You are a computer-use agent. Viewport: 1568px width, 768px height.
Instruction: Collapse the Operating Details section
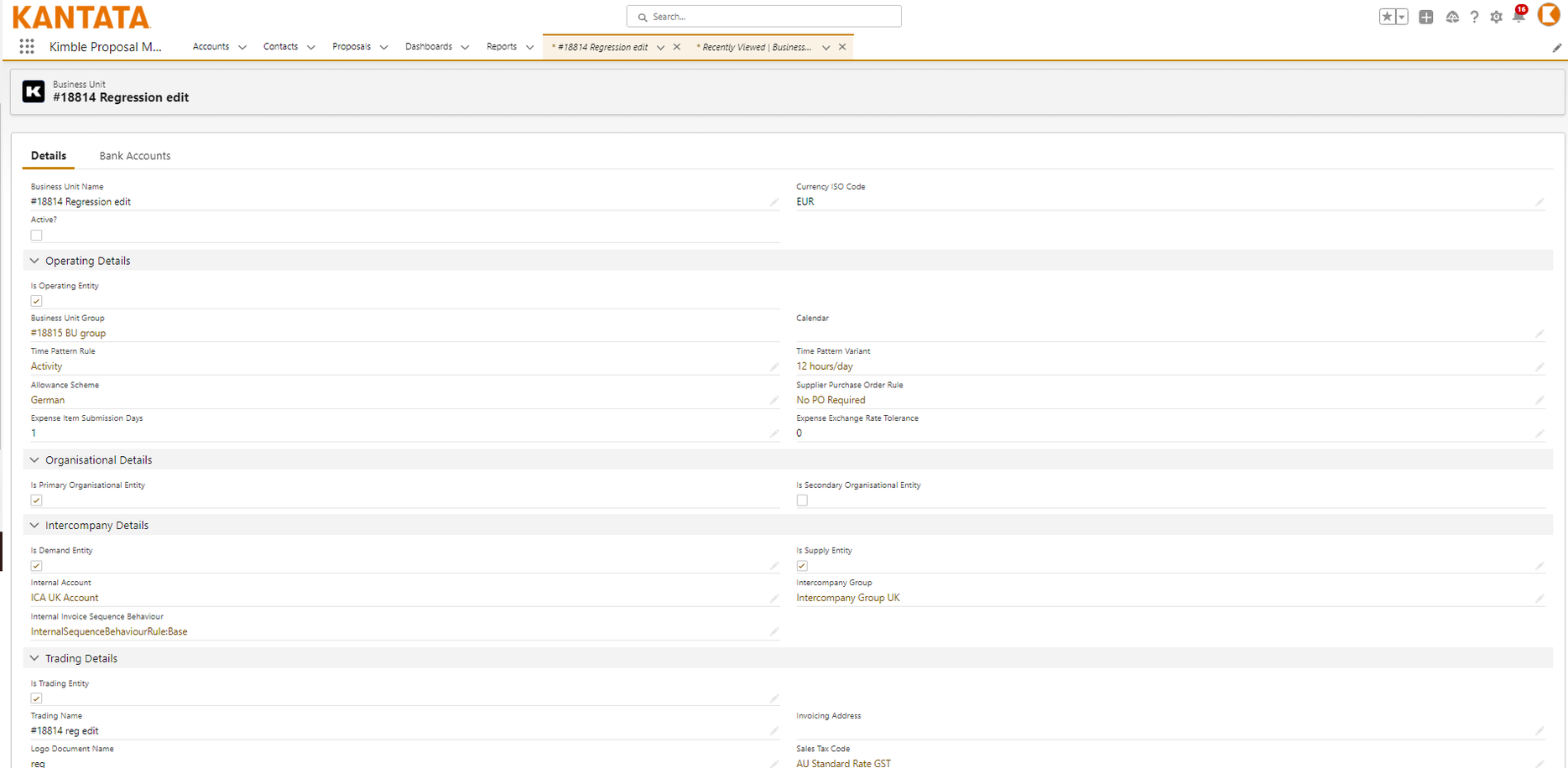(x=34, y=261)
